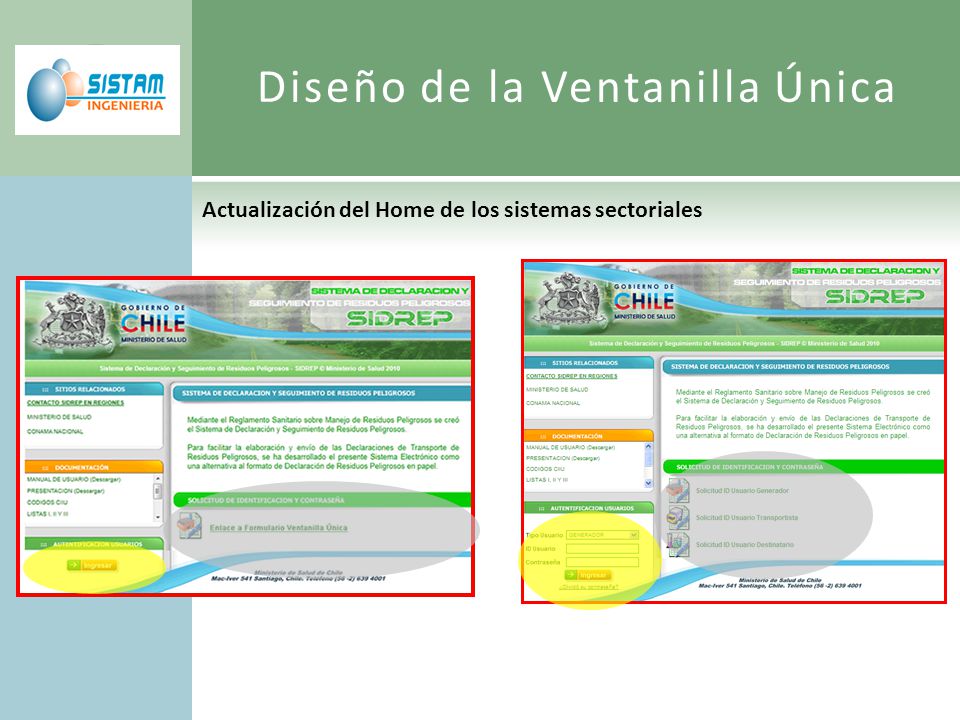Click the Contraseña input field

coord(602,562)
